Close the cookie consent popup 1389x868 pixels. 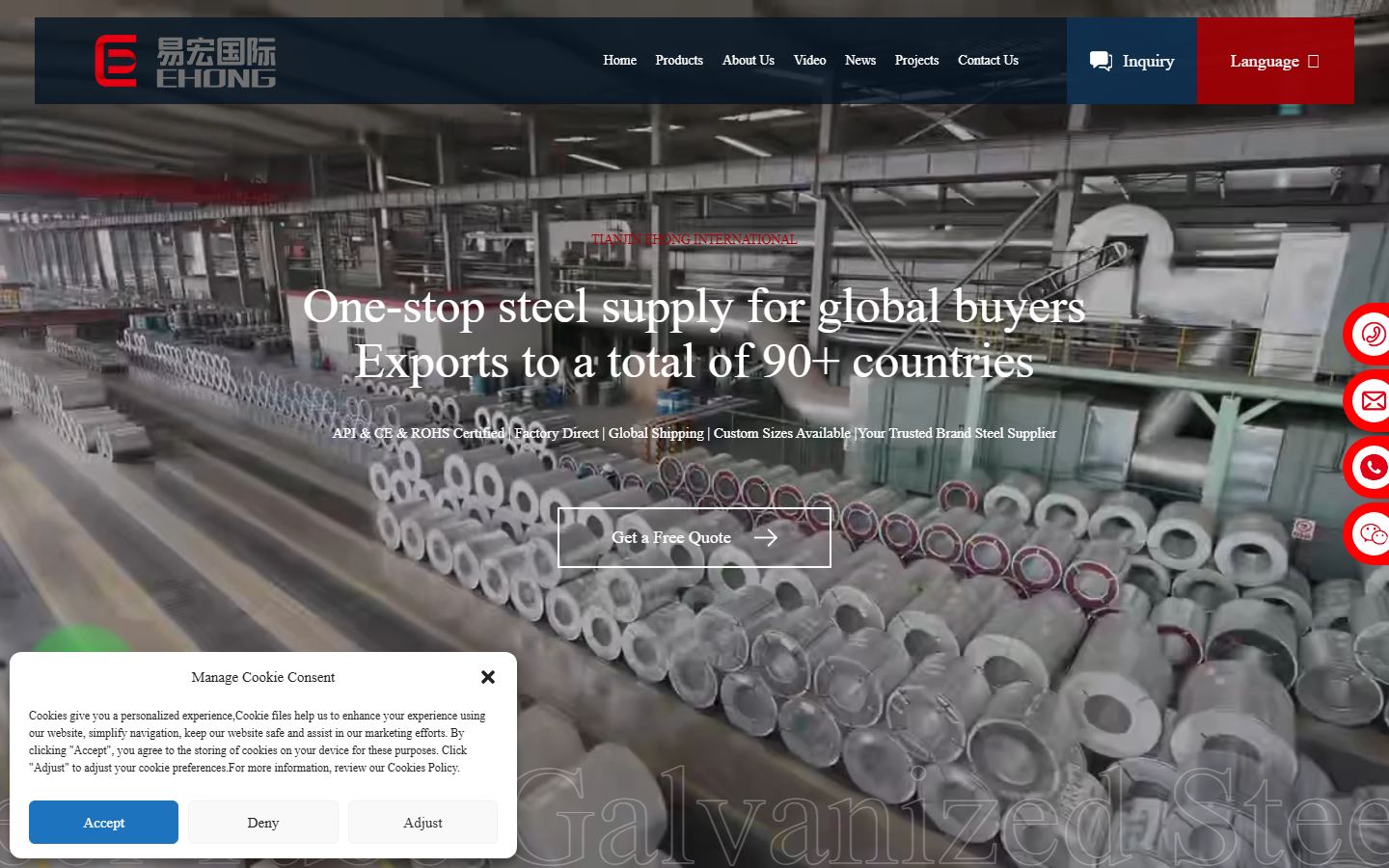pos(488,677)
